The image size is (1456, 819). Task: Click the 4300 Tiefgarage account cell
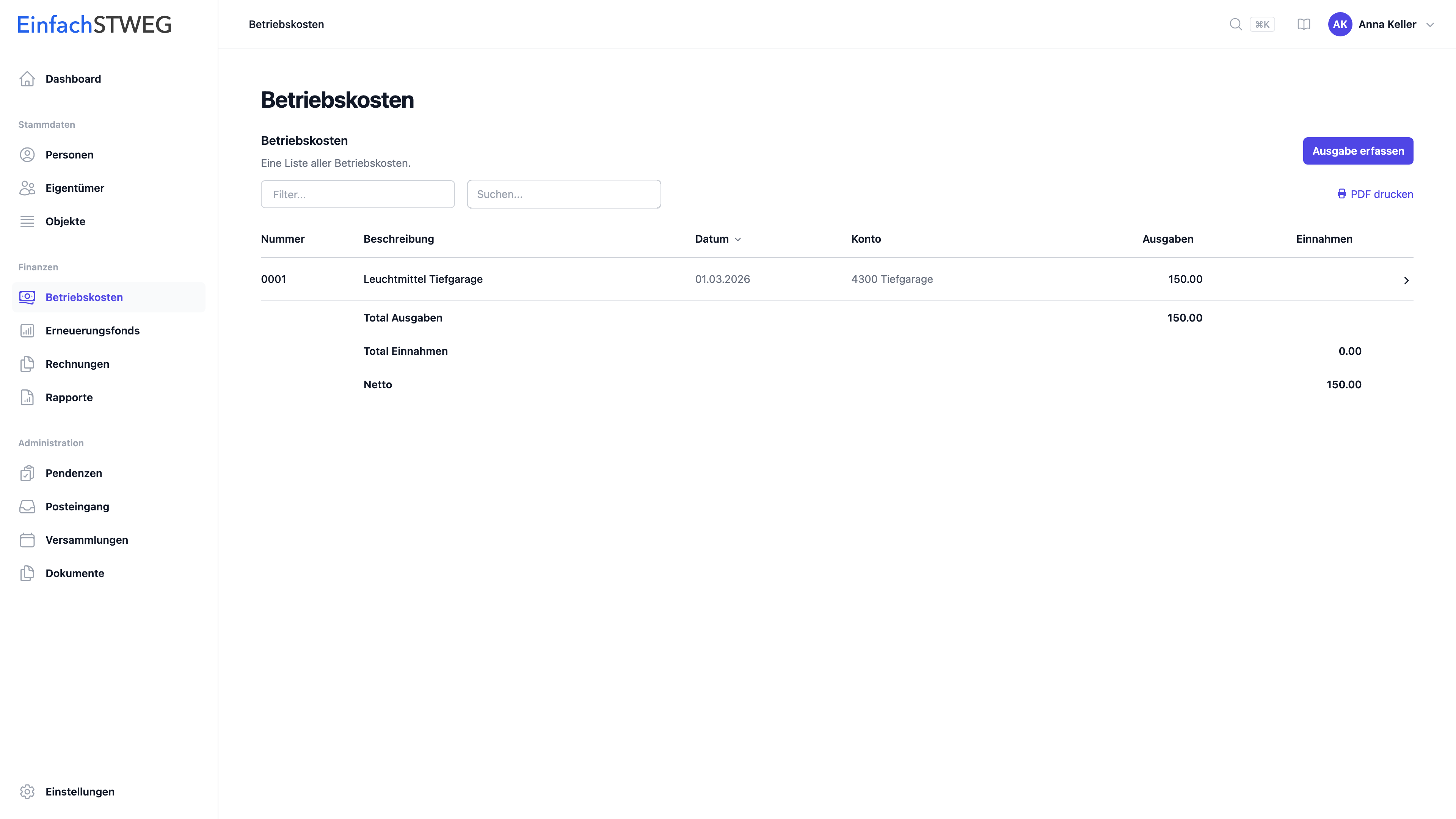click(892, 279)
